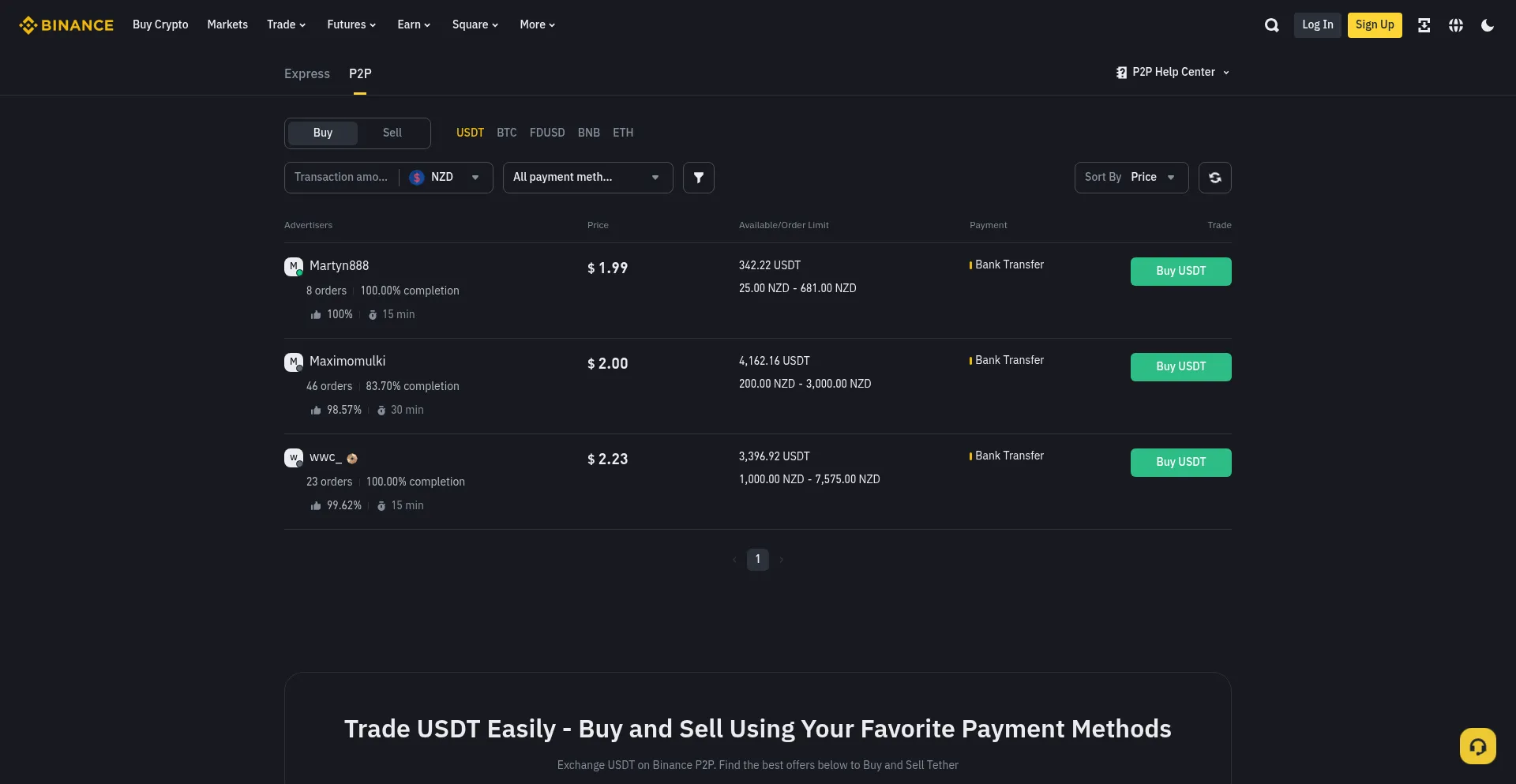
Task: Click the Binance logo
Action: (66, 25)
